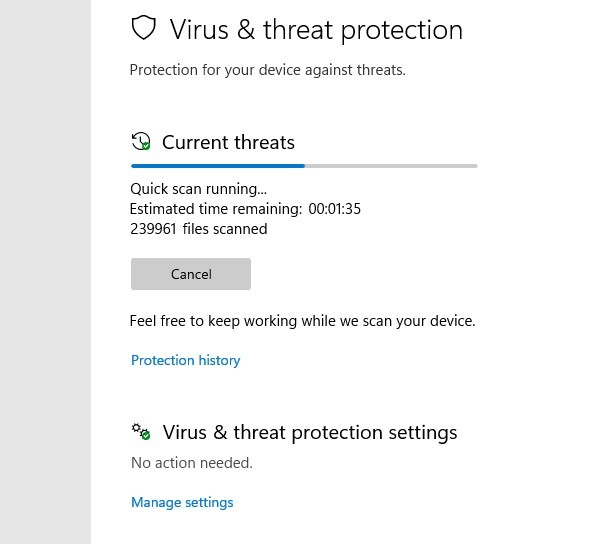The height and width of the screenshot is (544, 605).
Task: Click the Current threats scan history icon
Action: click(141, 141)
